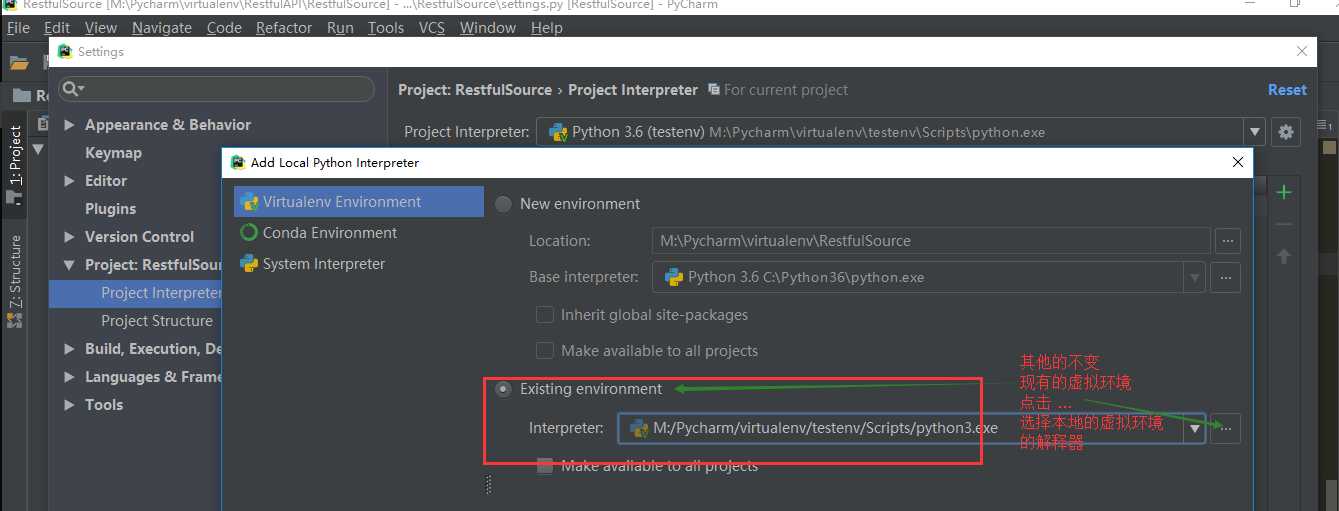Open the View menu

click(x=101, y=27)
